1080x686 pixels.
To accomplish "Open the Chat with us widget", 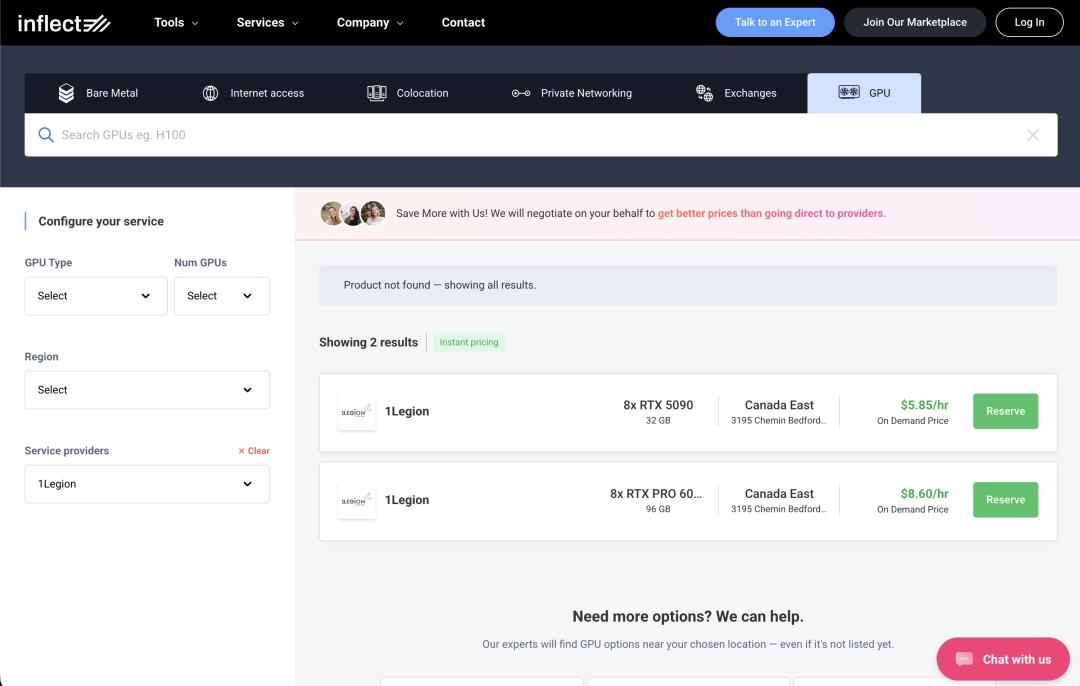I will [1003, 659].
